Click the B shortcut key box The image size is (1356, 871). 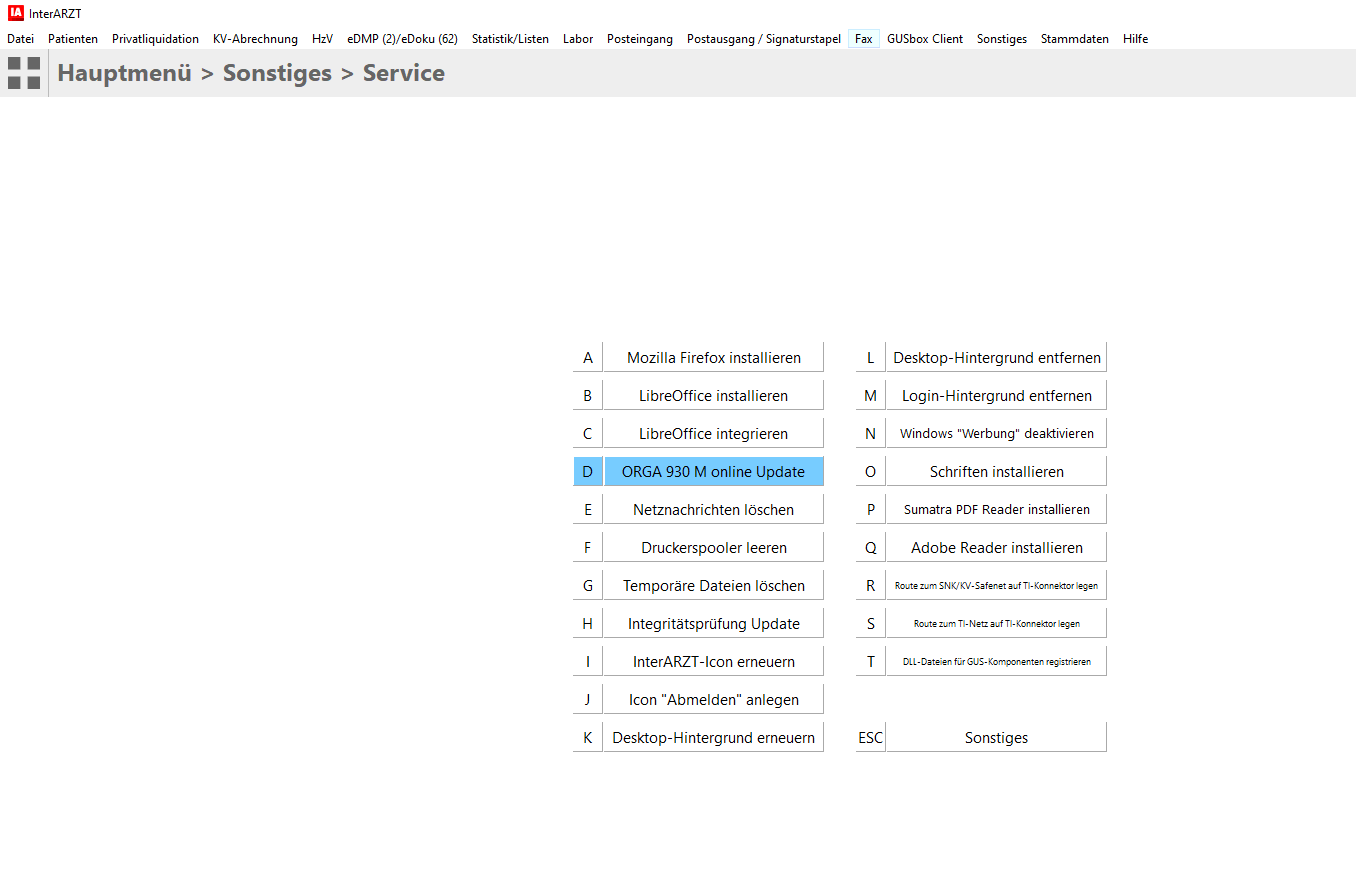(x=588, y=395)
